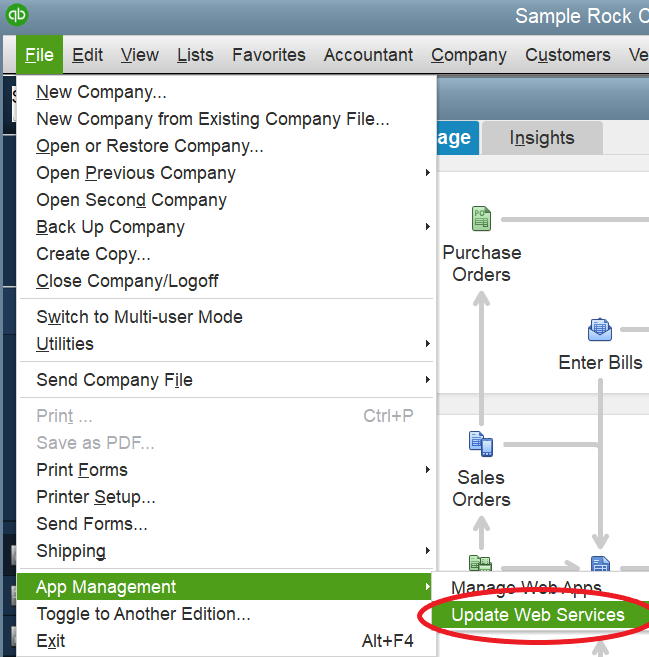Expand the Open Previous Company submenu
649x657 pixels.
(136, 173)
